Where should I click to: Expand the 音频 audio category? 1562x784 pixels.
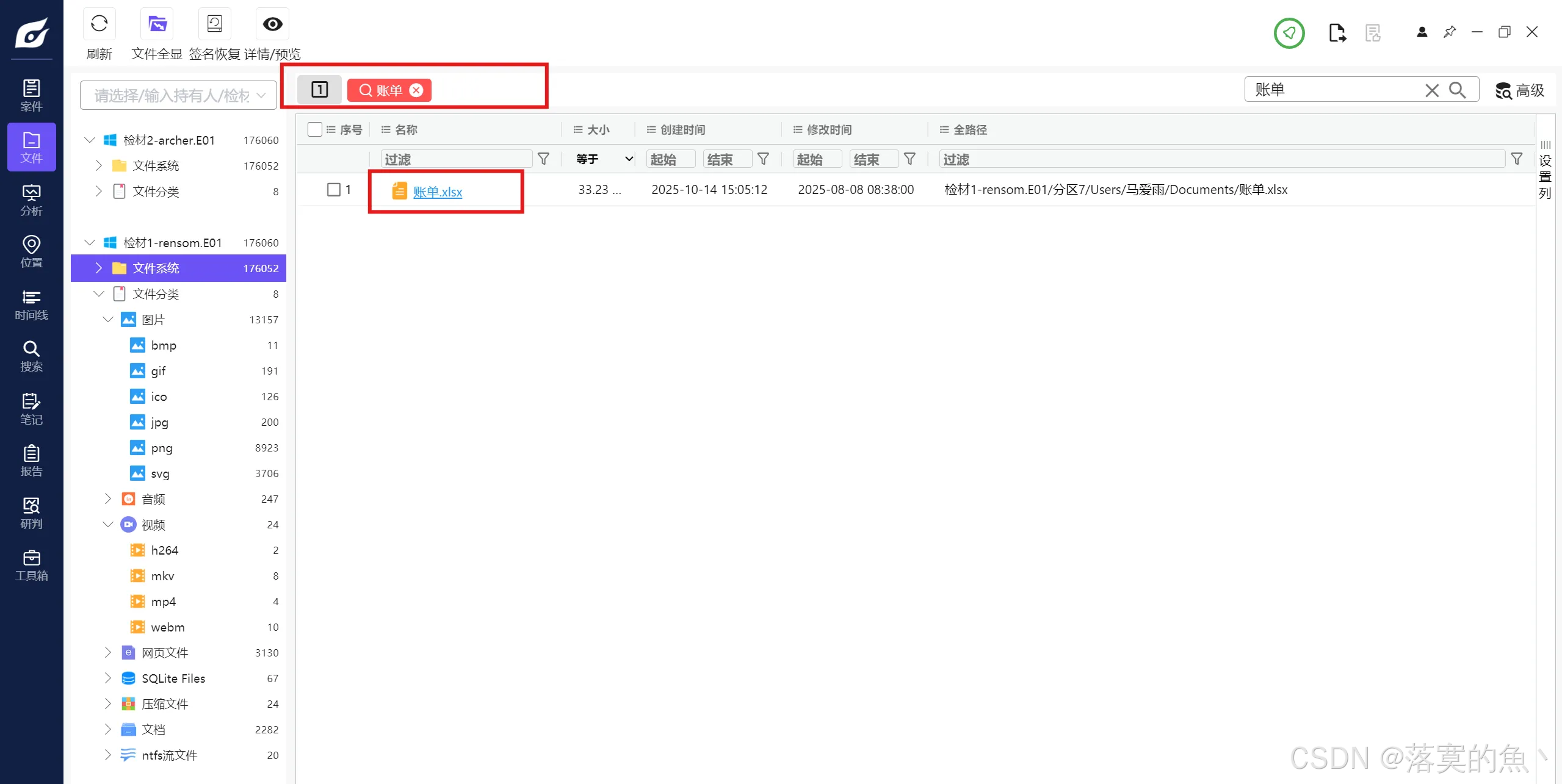click(108, 499)
